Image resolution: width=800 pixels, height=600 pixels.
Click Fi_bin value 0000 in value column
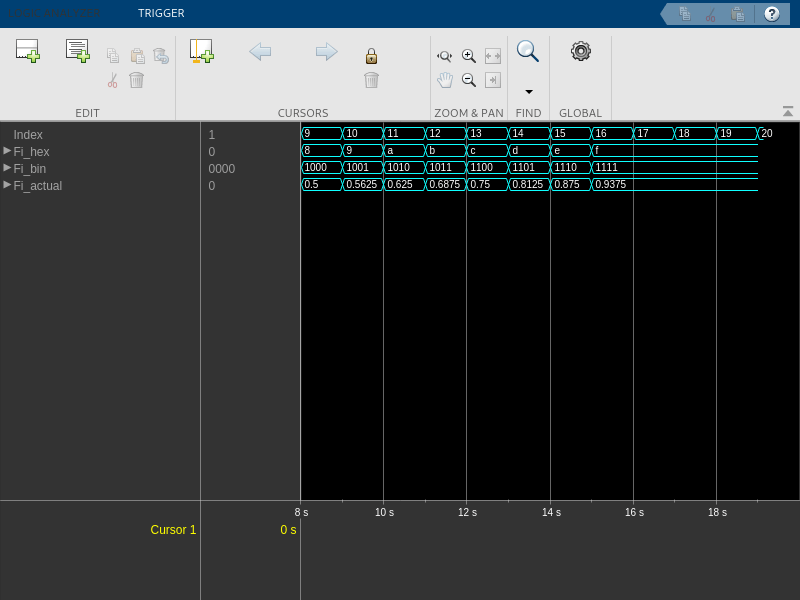(221, 169)
